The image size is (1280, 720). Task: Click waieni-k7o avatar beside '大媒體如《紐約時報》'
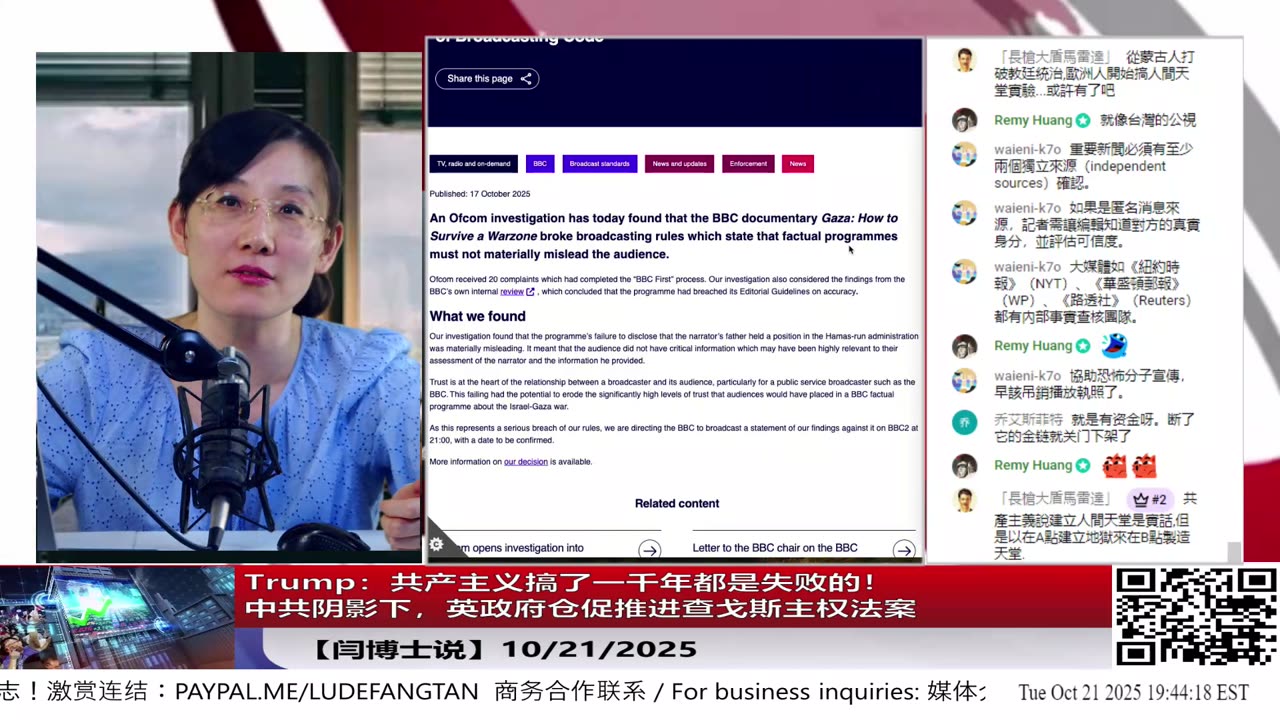click(965, 272)
